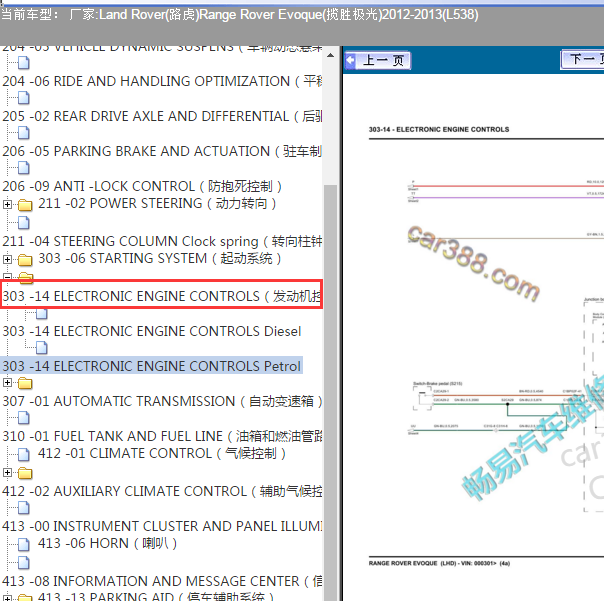Go to previous page with 上一页 button
604x601 pixels.
coord(378,60)
